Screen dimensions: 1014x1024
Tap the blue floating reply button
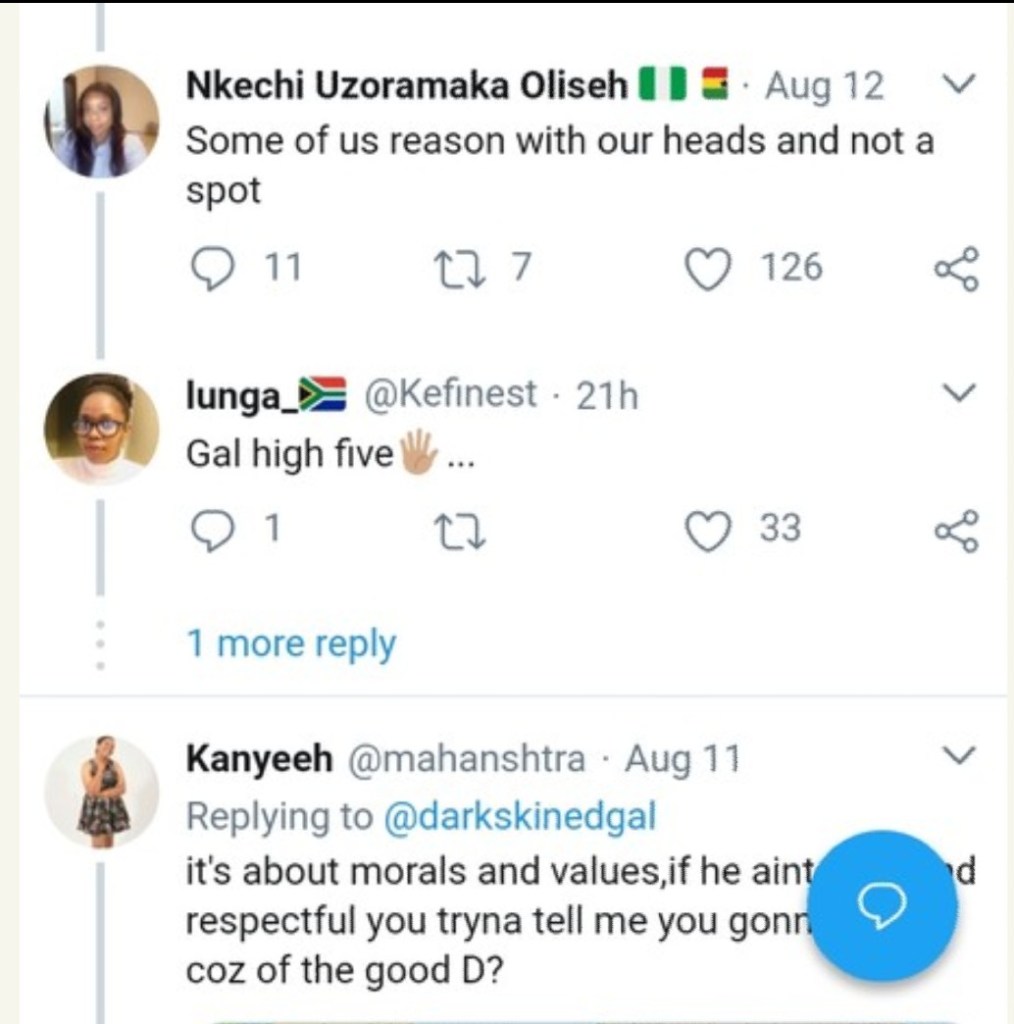tap(882, 905)
